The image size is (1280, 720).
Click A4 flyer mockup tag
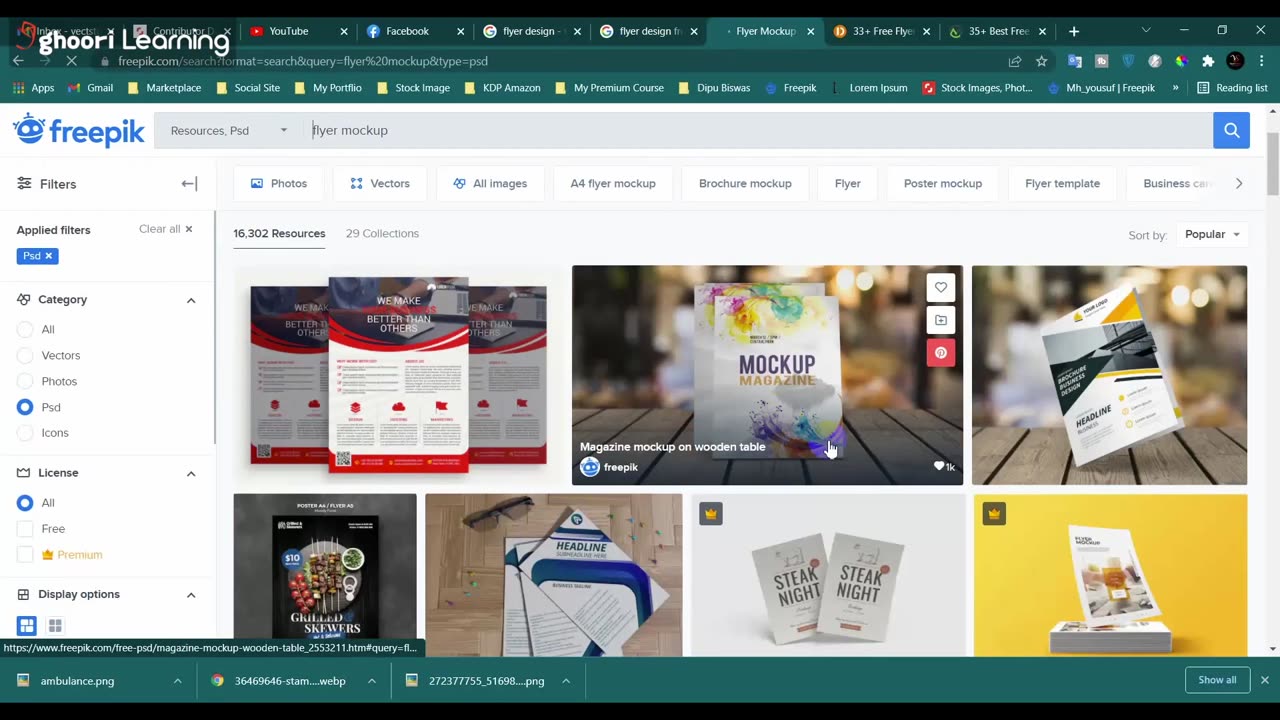[613, 184]
